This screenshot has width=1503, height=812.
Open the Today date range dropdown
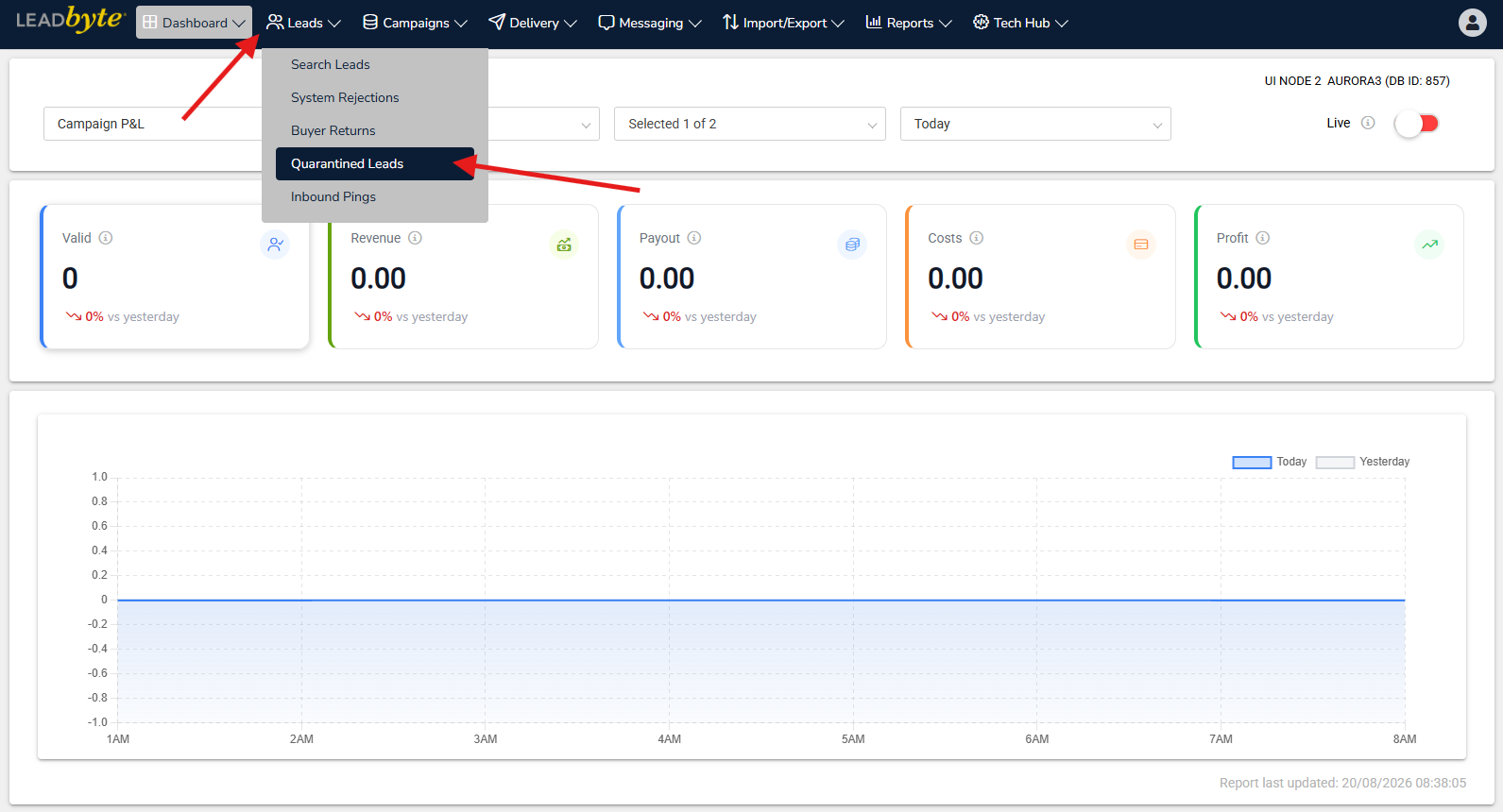click(x=1035, y=124)
